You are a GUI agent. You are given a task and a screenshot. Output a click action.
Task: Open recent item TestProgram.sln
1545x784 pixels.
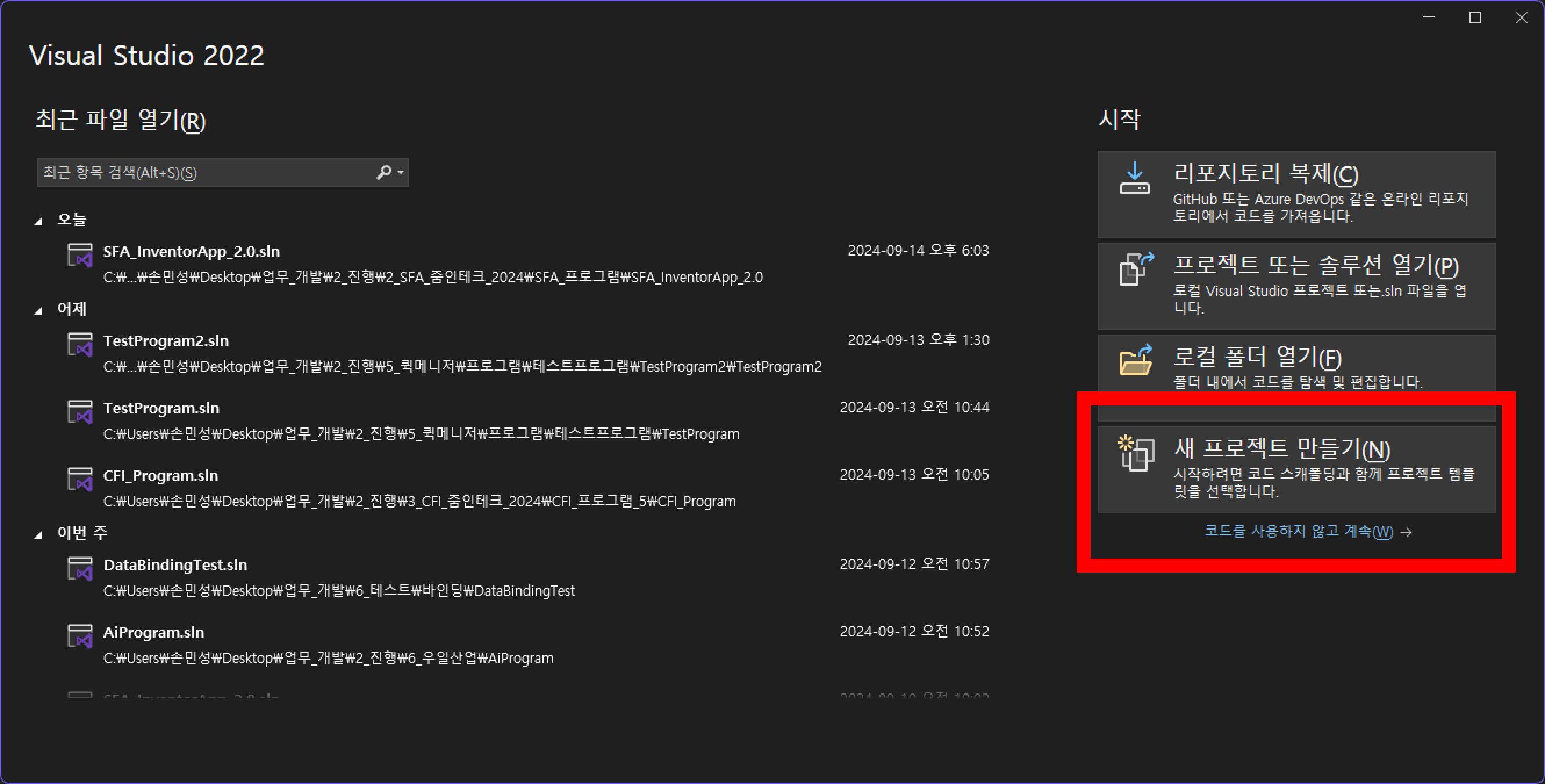[x=161, y=408]
